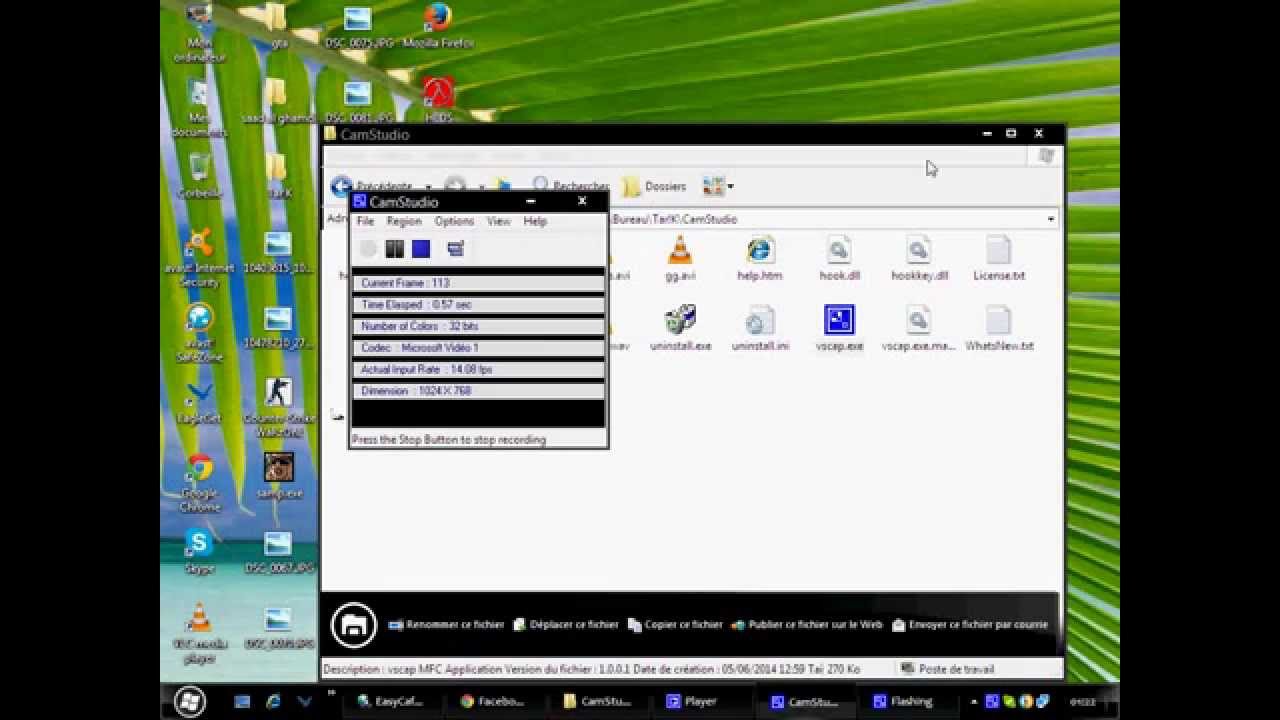The image size is (1280, 720).
Task: Switch to EasyCafe taskbar button
Action: tap(391, 702)
